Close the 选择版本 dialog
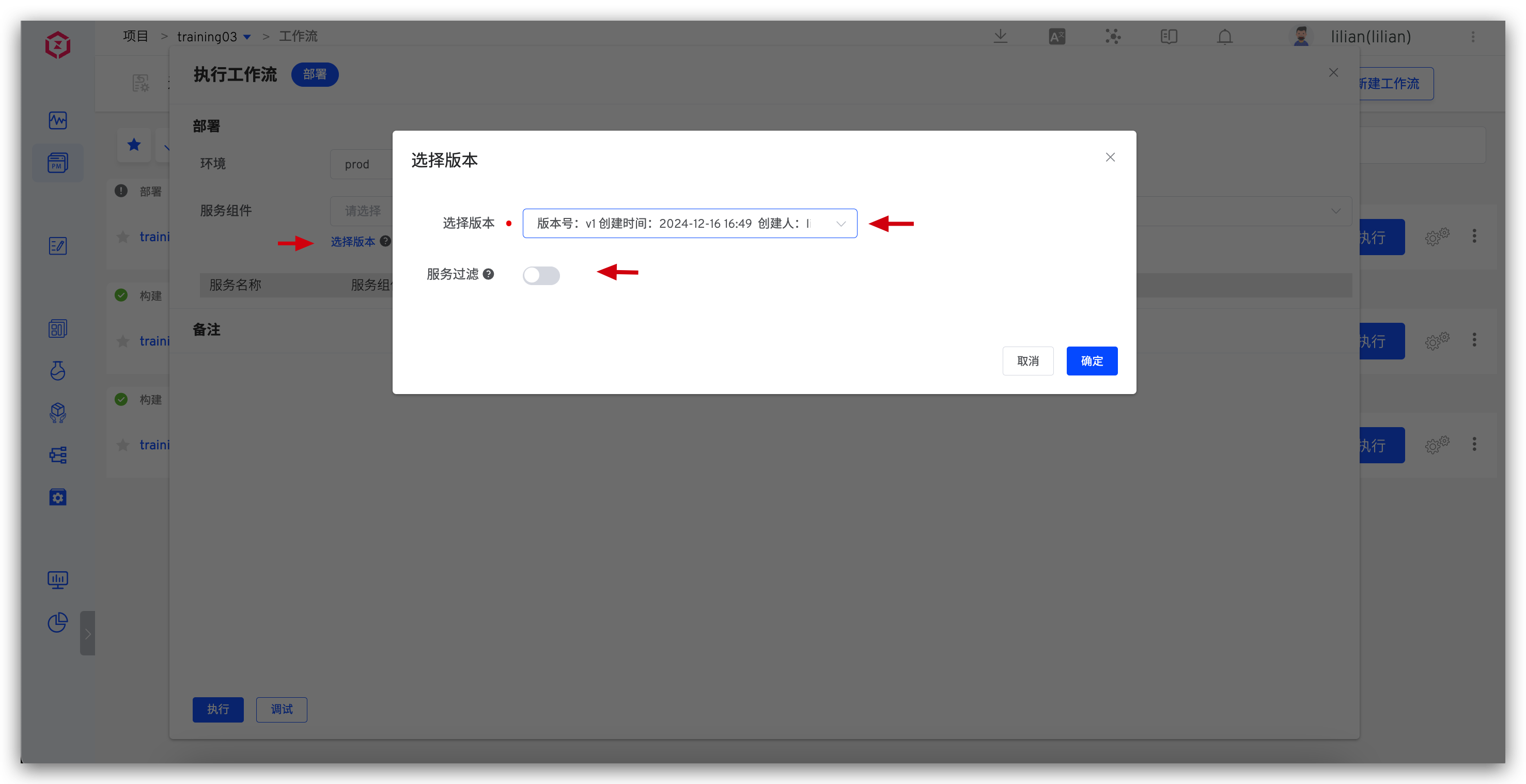Viewport: 1526px width, 784px height. point(1110,157)
